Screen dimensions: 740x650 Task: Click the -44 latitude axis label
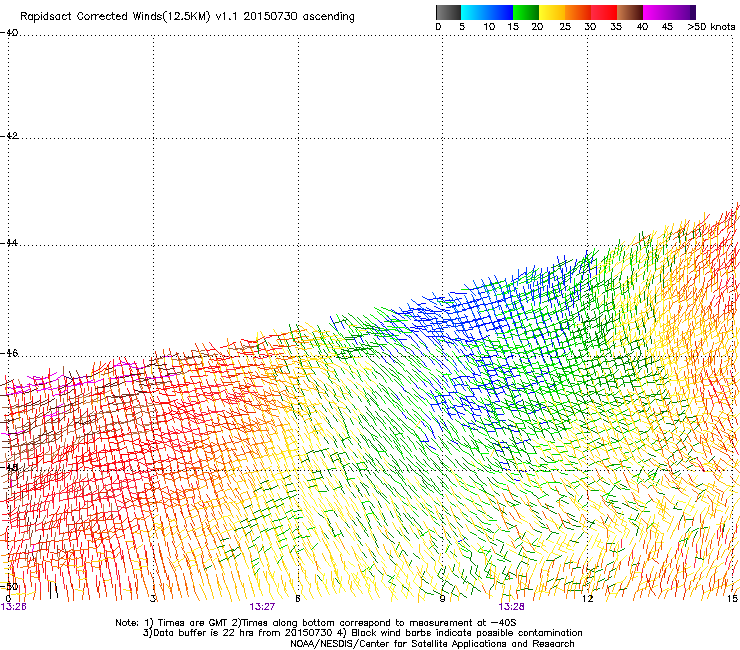tap(9, 243)
